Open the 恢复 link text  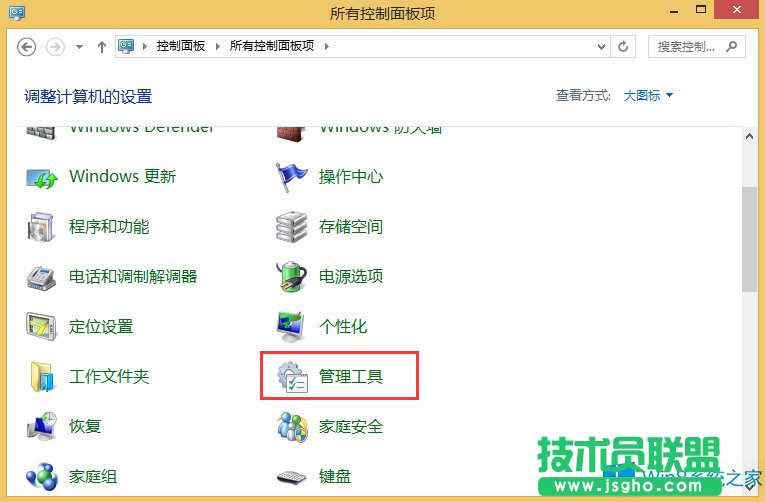click(x=85, y=426)
